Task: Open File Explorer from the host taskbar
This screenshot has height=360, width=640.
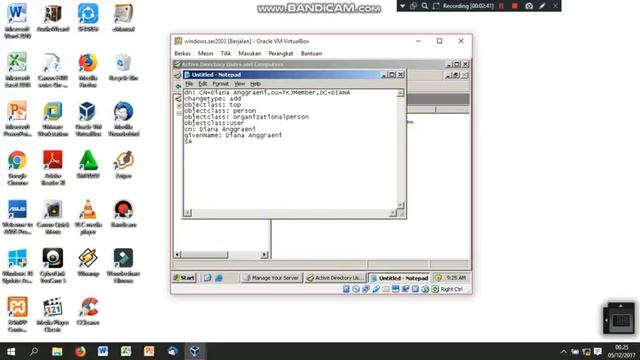Action: pos(57,351)
